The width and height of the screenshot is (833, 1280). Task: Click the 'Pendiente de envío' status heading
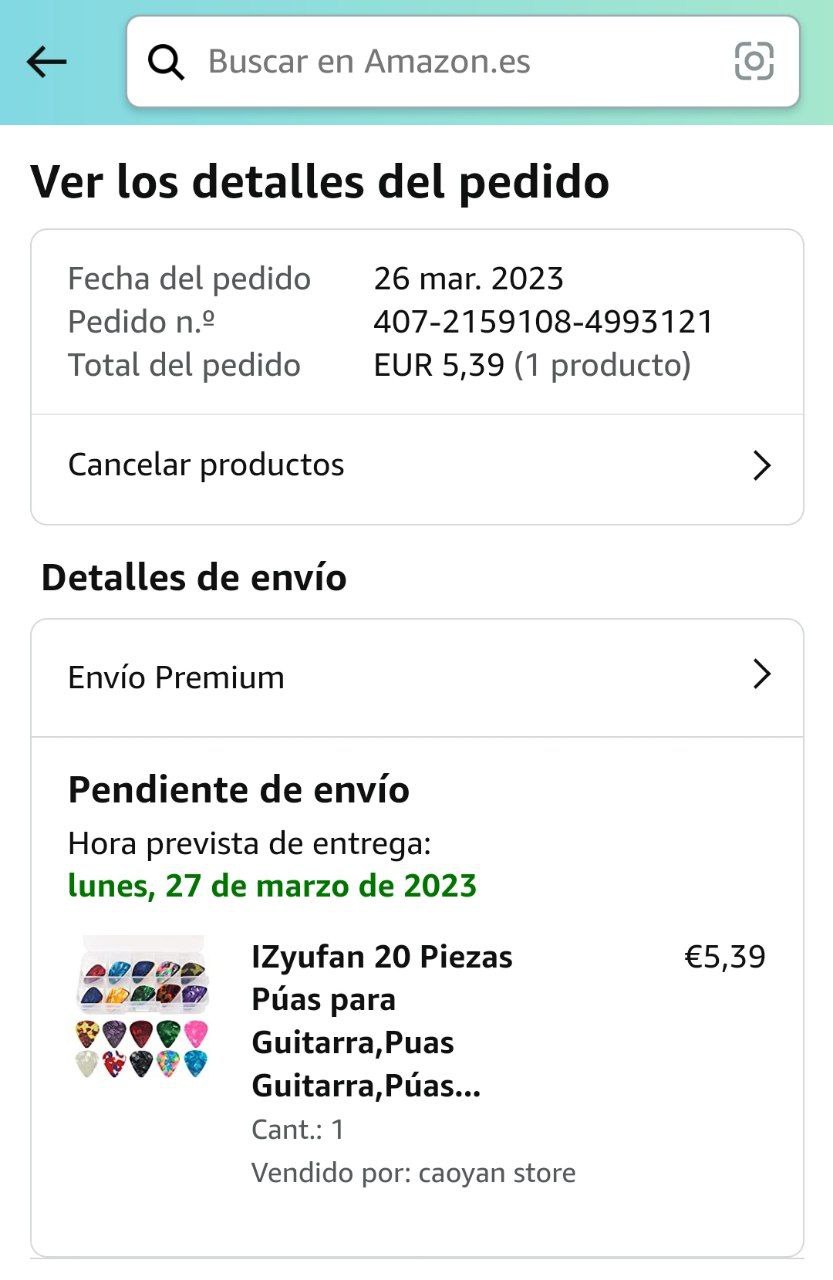pyautogui.click(x=239, y=790)
